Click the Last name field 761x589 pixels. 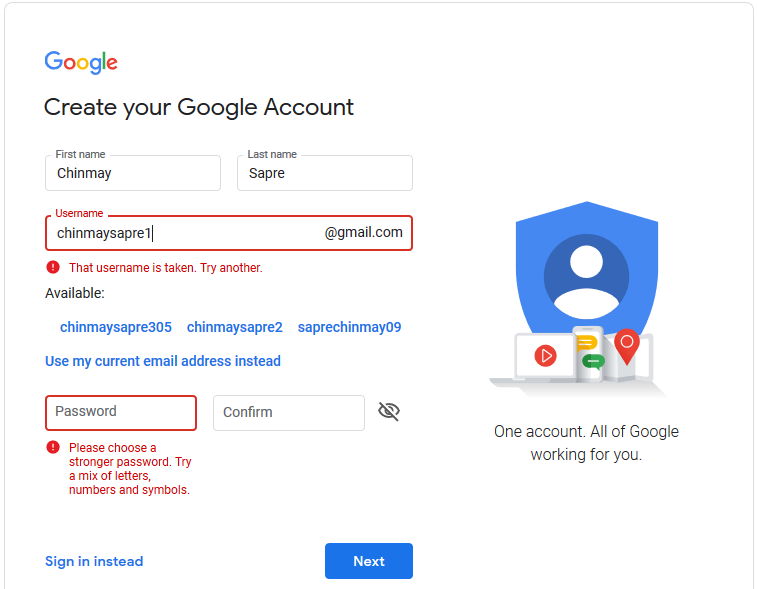(x=325, y=173)
